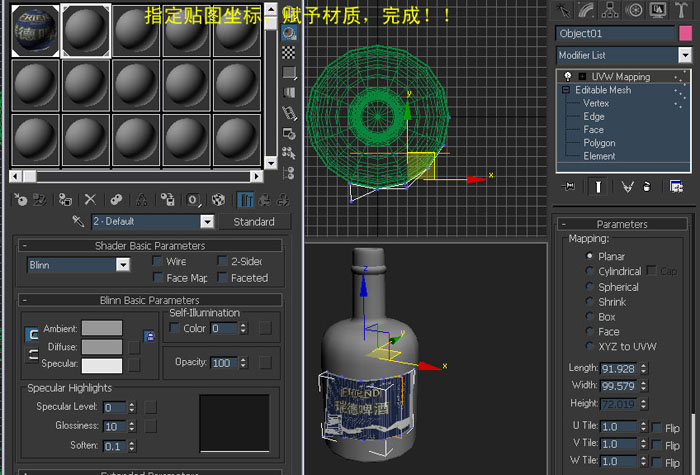Enable the Face Map checkbox
Screen dimensions: 700x475
(157, 277)
